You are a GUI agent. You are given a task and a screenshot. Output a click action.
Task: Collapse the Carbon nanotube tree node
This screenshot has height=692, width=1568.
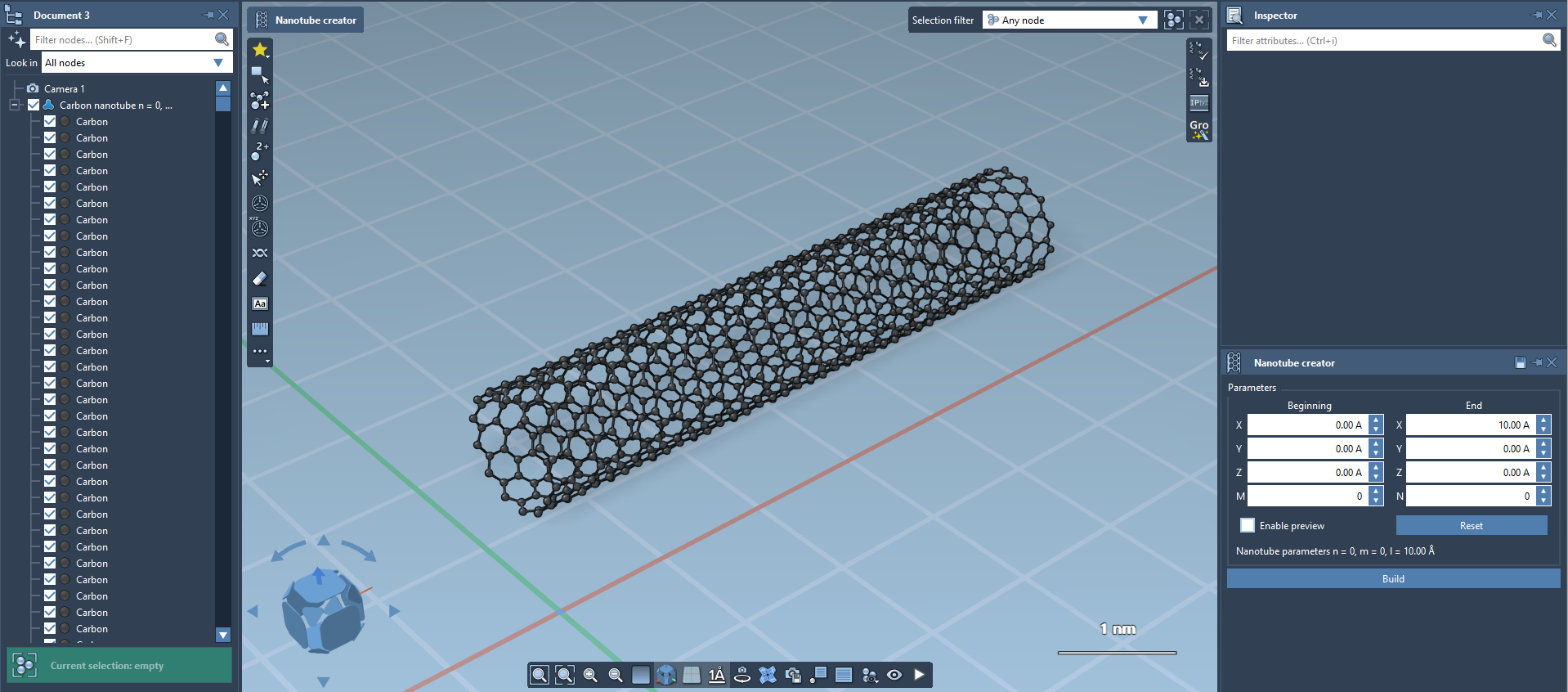click(14, 106)
